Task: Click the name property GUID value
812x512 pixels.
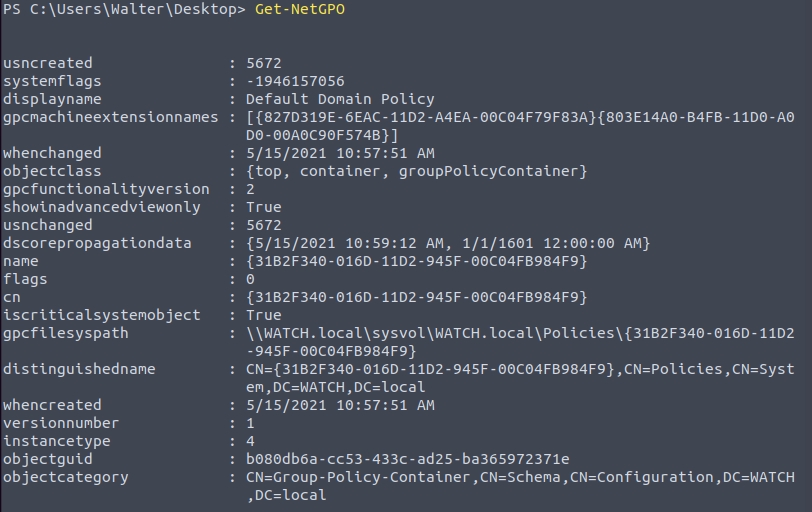Action: point(416,261)
